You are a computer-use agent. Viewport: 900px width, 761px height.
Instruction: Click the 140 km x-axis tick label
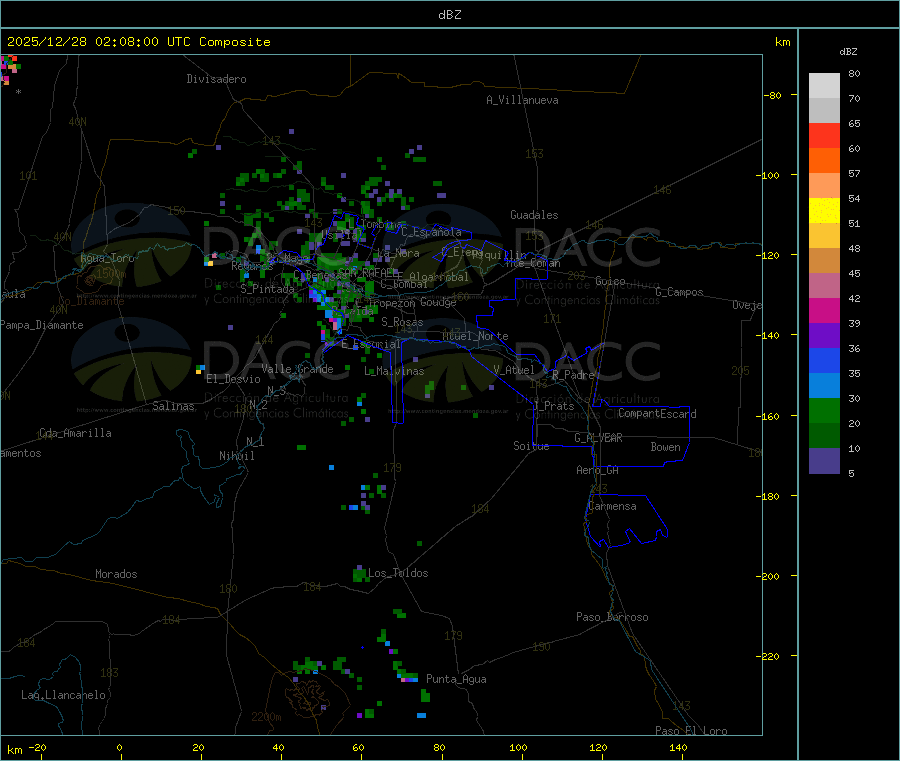[678, 747]
